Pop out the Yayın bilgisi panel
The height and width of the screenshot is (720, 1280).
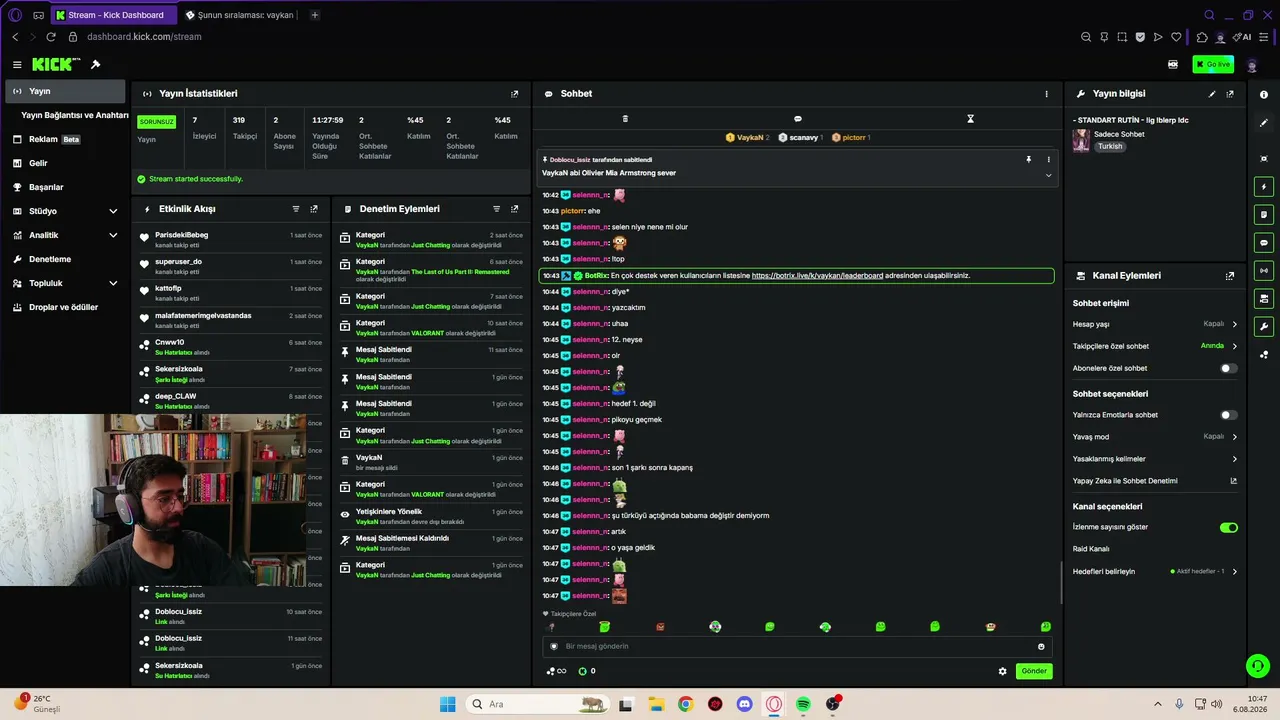click(x=1230, y=94)
